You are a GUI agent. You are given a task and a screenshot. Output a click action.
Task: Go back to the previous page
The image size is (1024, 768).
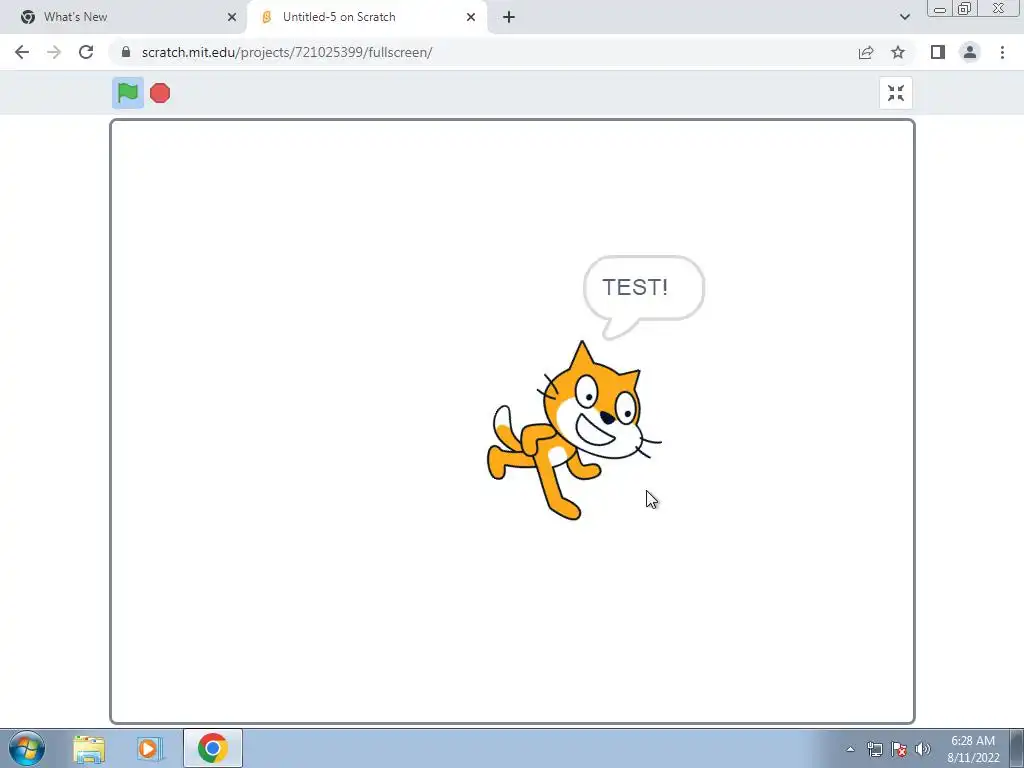22,52
